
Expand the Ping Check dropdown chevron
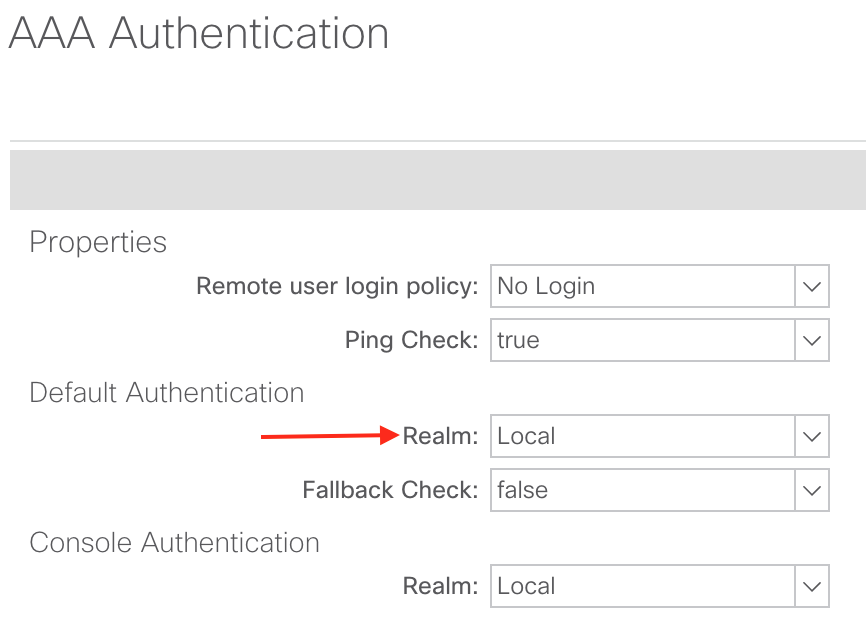(x=812, y=341)
